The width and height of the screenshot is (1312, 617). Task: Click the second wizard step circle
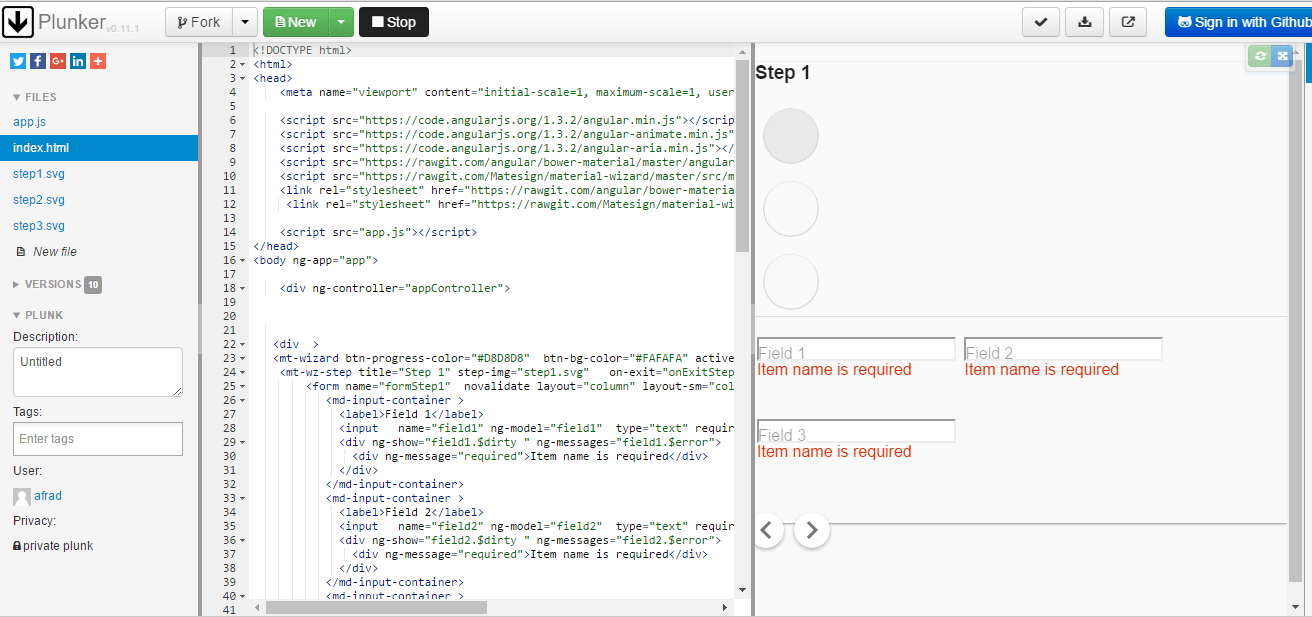[791, 209]
